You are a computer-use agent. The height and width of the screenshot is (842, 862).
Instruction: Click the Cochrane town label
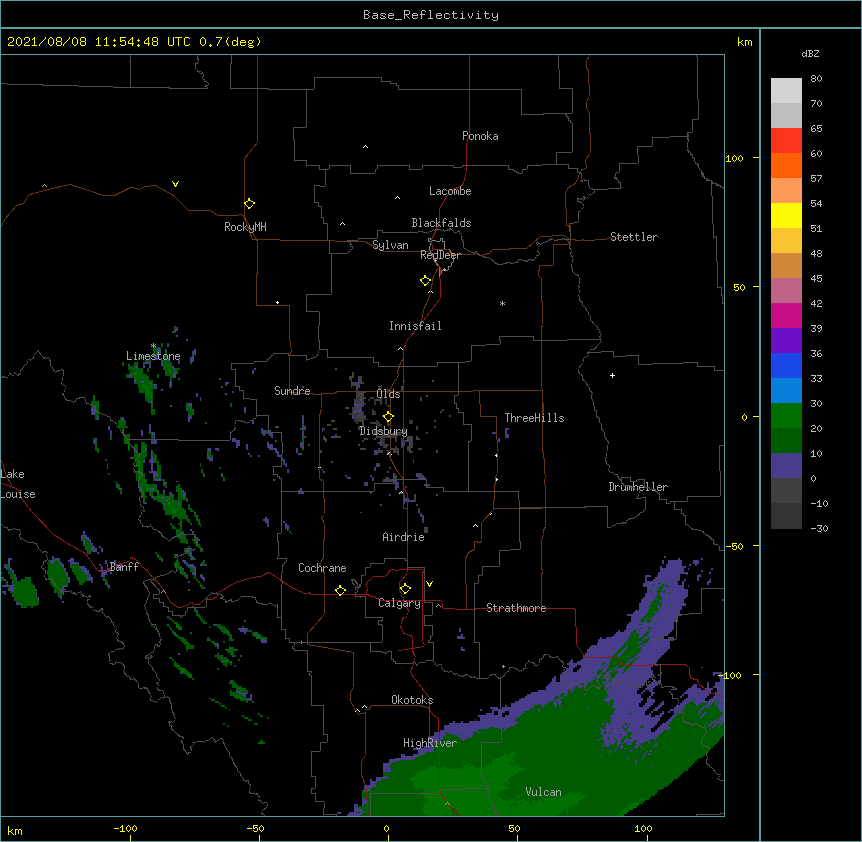pos(322,568)
